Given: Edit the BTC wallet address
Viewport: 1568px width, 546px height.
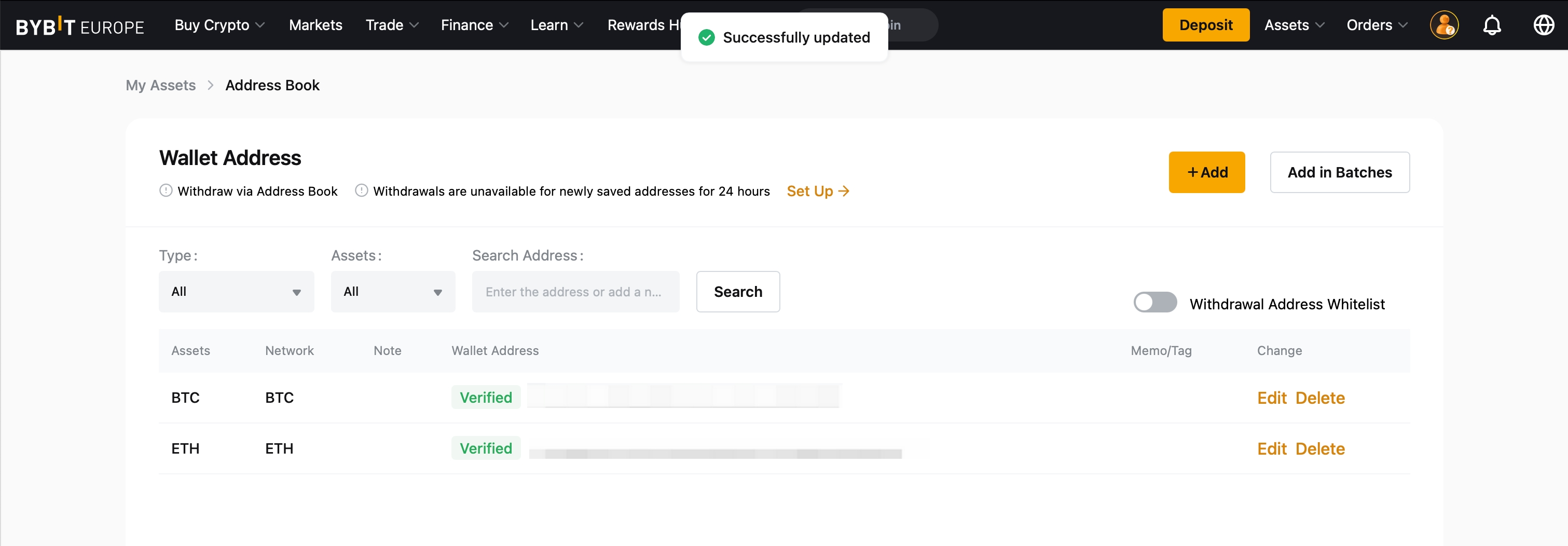Looking at the screenshot, I should (1272, 398).
